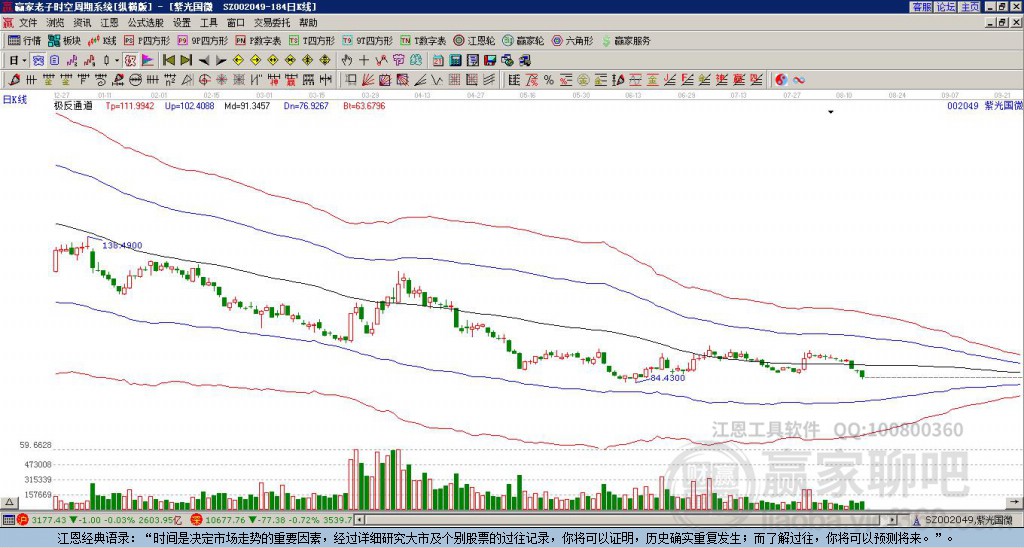Click the 84.4300 low price label
This screenshot has height=548, width=1024.
666,378
